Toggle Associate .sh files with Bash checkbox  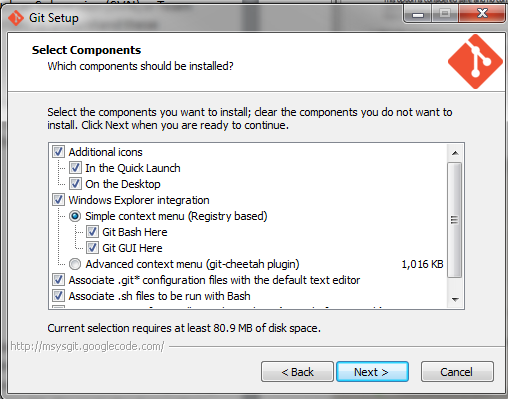click(58, 296)
